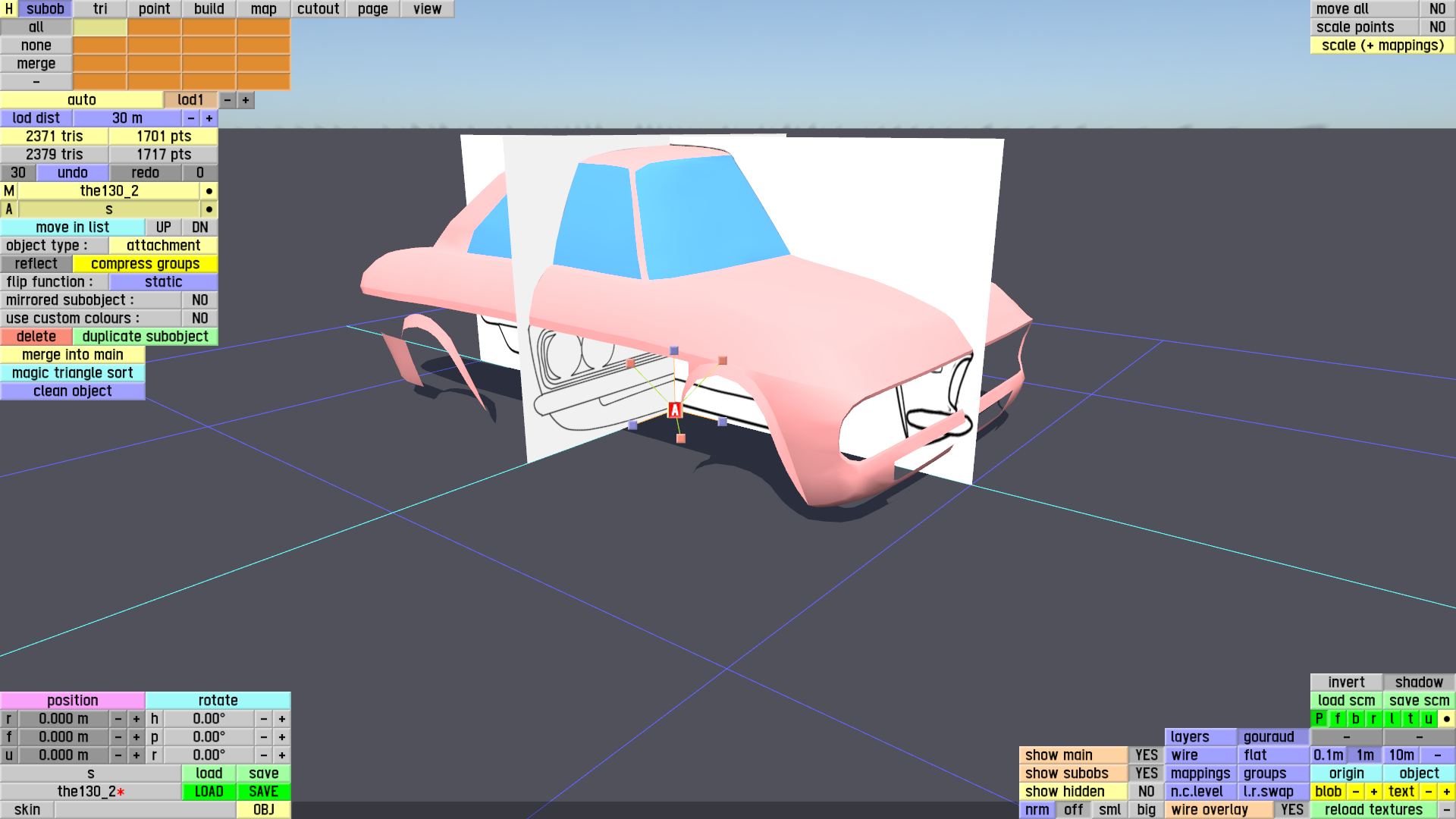Toggle wire overlay YES setting
The height and width of the screenshot is (819, 1456).
pyautogui.click(x=1291, y=810)
